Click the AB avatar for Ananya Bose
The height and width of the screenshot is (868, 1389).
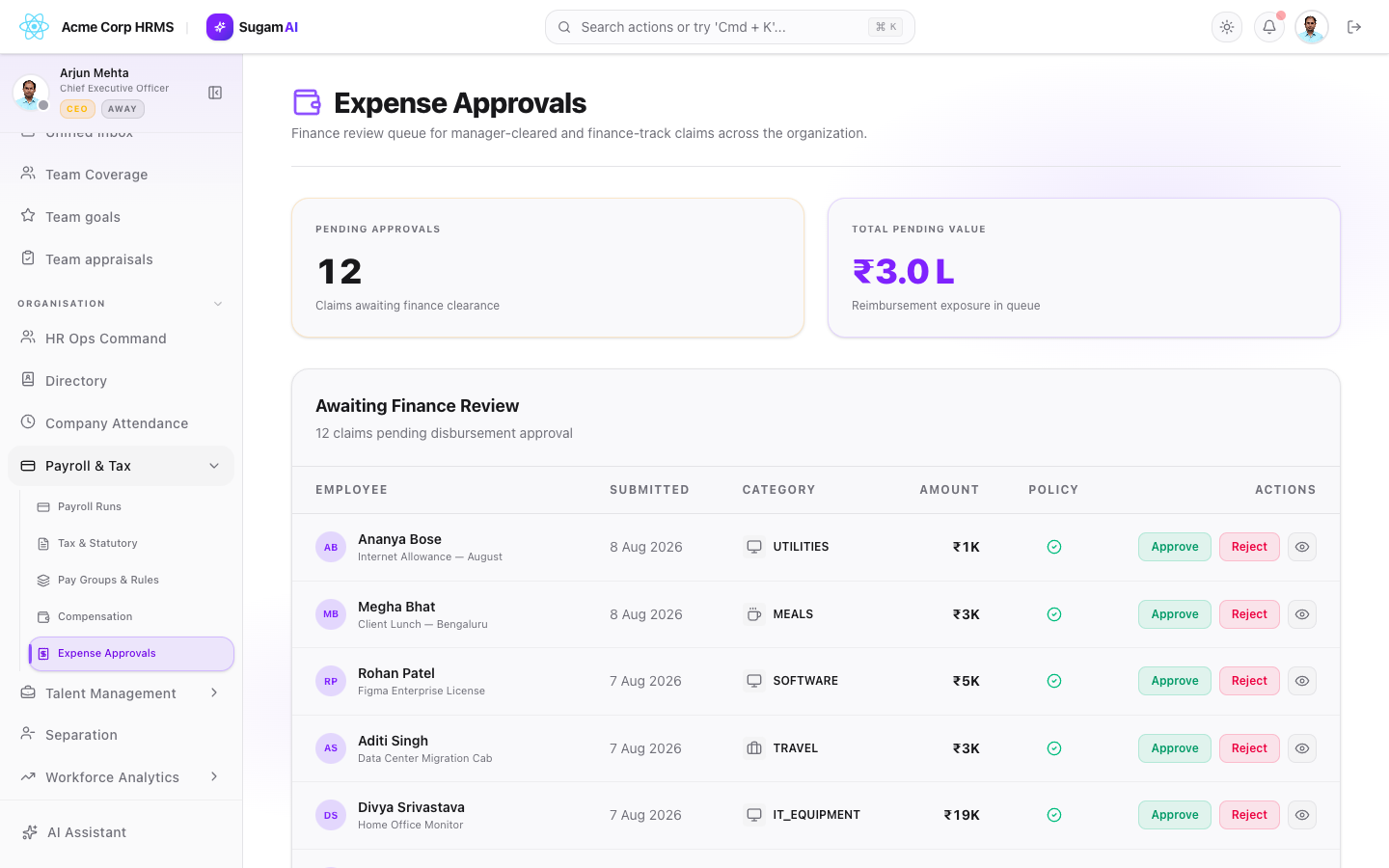[x=331, y=547]
